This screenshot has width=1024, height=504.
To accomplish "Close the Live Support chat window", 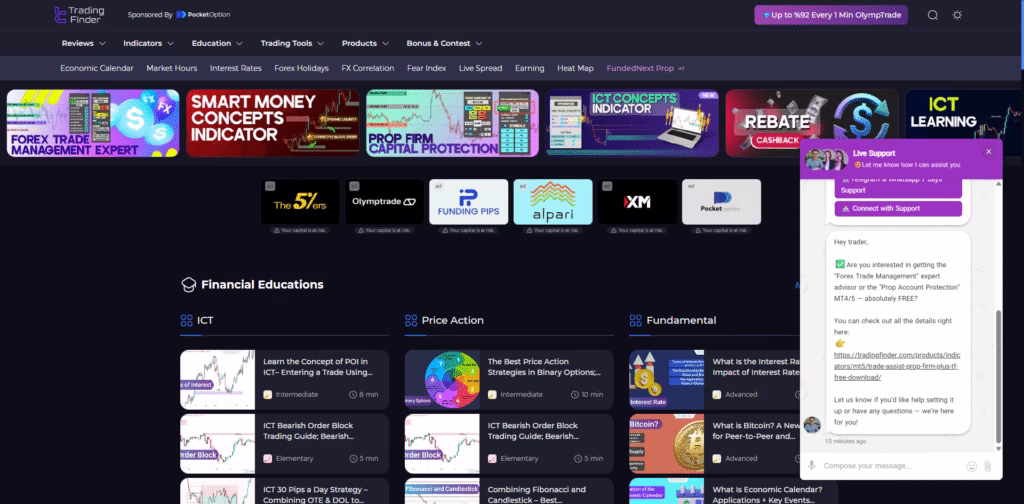I will (988, 151).
